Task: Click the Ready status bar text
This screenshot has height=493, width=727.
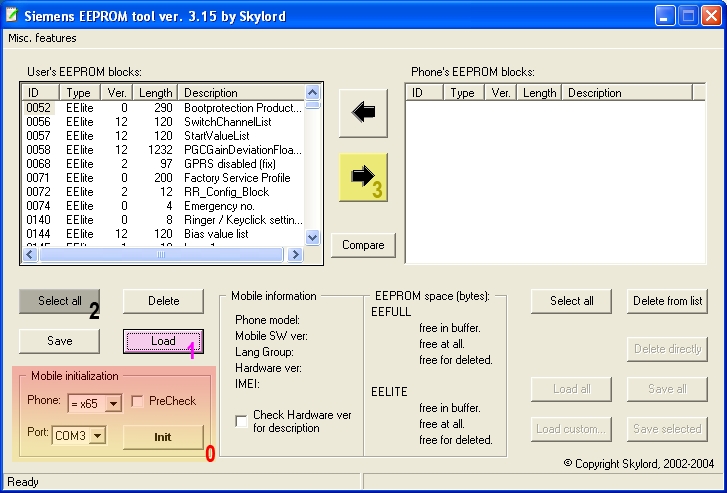Action: pos(23,482)
